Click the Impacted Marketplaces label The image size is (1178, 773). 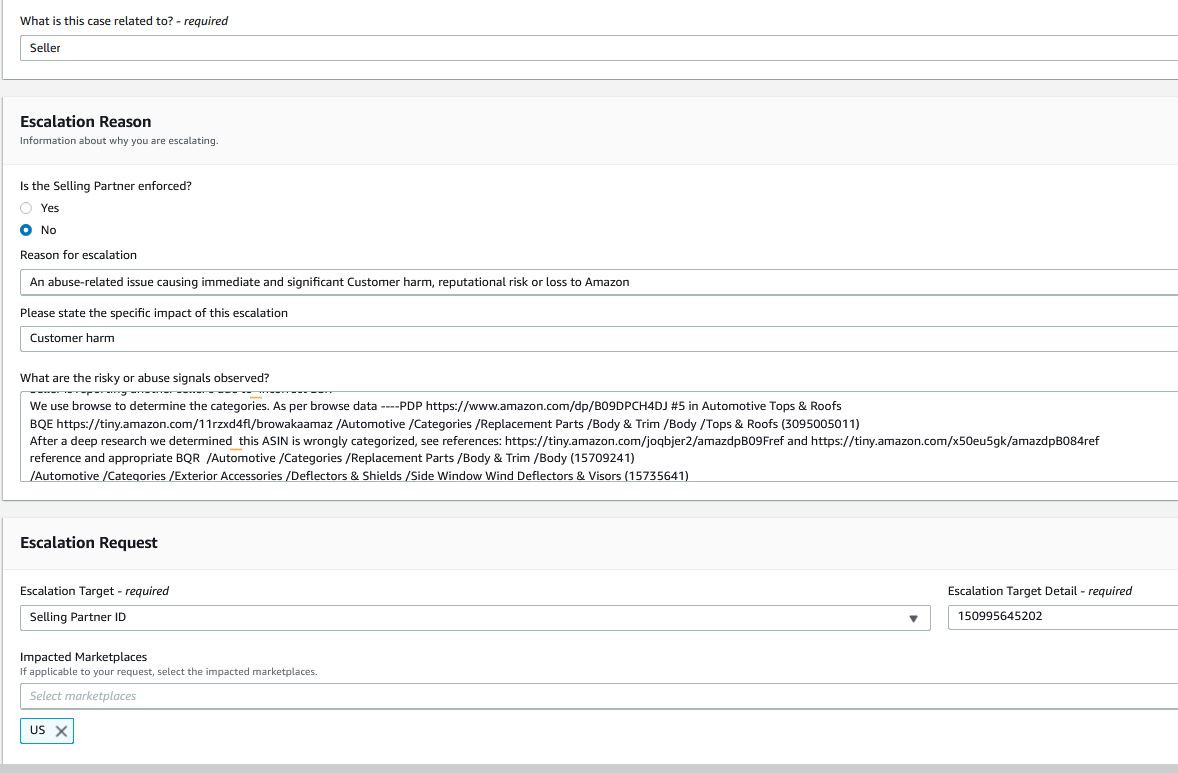[84, 657]
